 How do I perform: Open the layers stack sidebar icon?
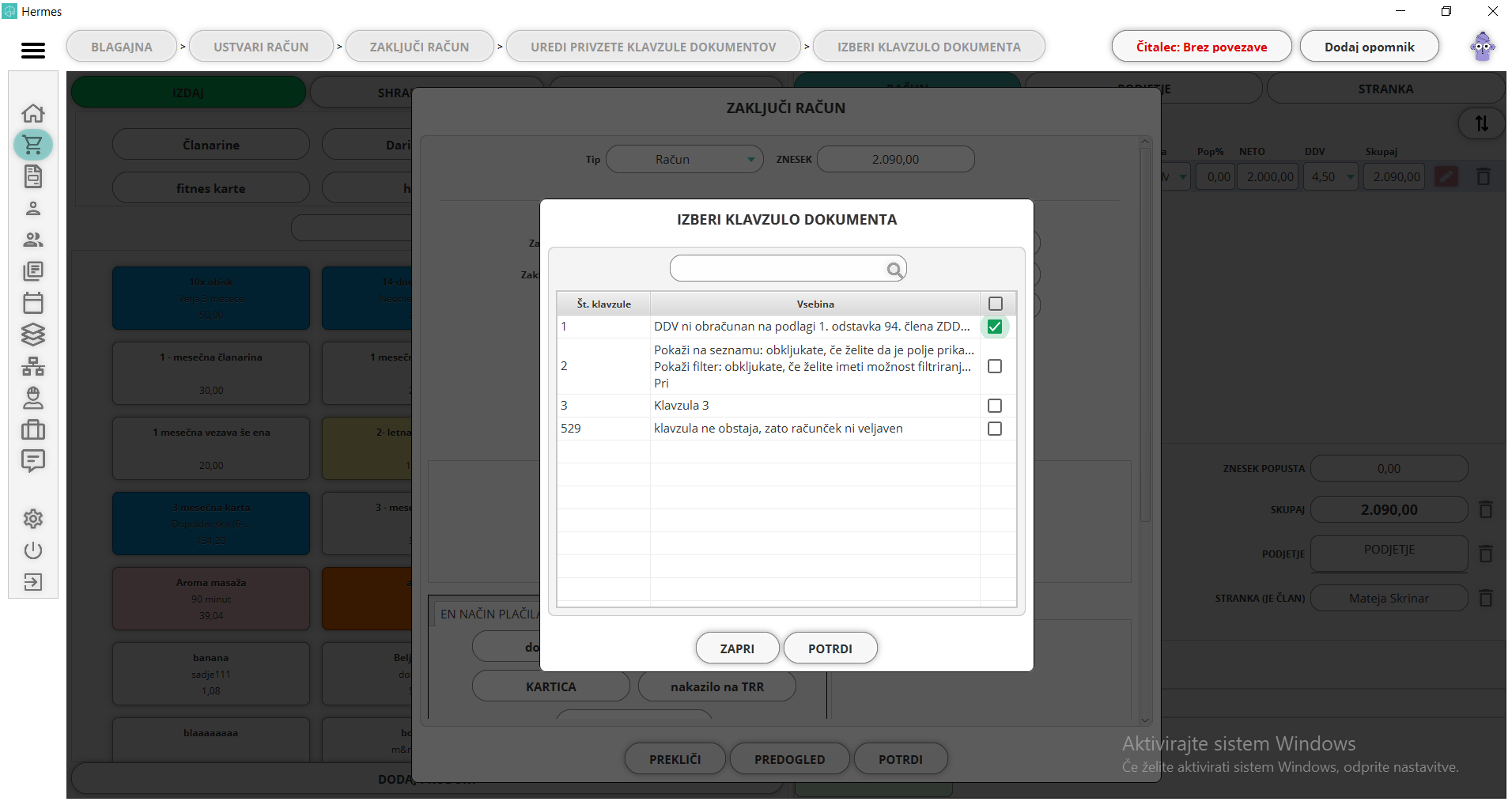pos(33,335)
